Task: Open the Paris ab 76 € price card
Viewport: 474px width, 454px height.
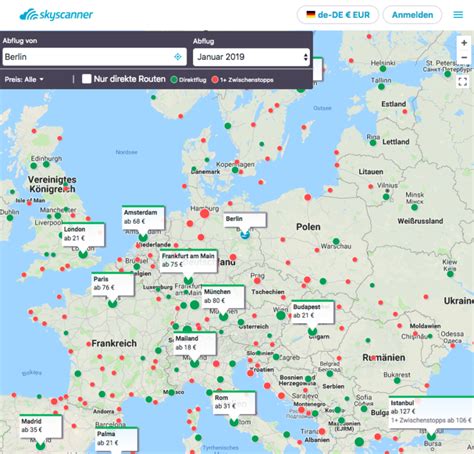Action: click(x=113, y=284)
